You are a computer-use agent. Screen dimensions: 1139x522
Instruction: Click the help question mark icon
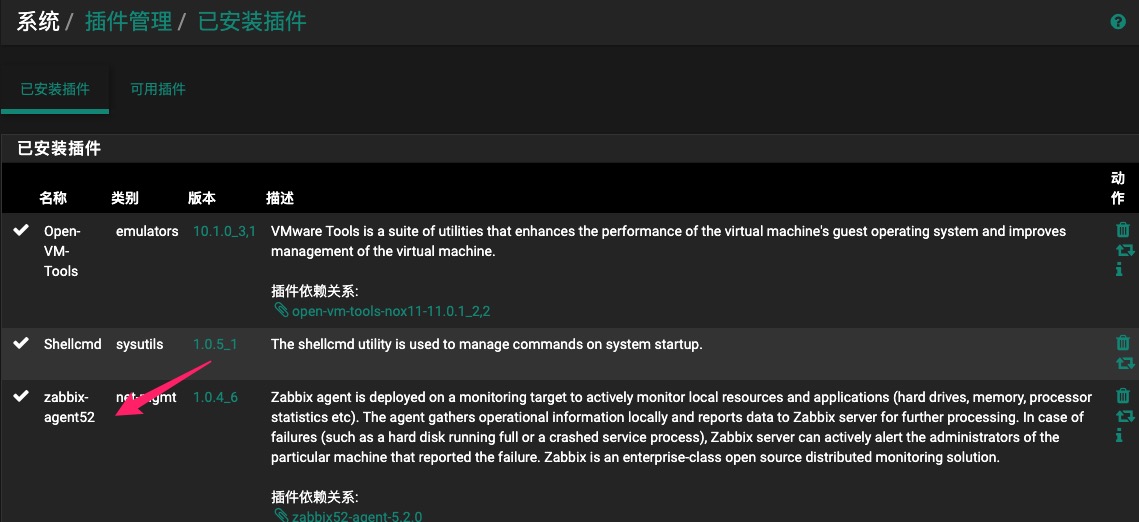(1118, 22)
